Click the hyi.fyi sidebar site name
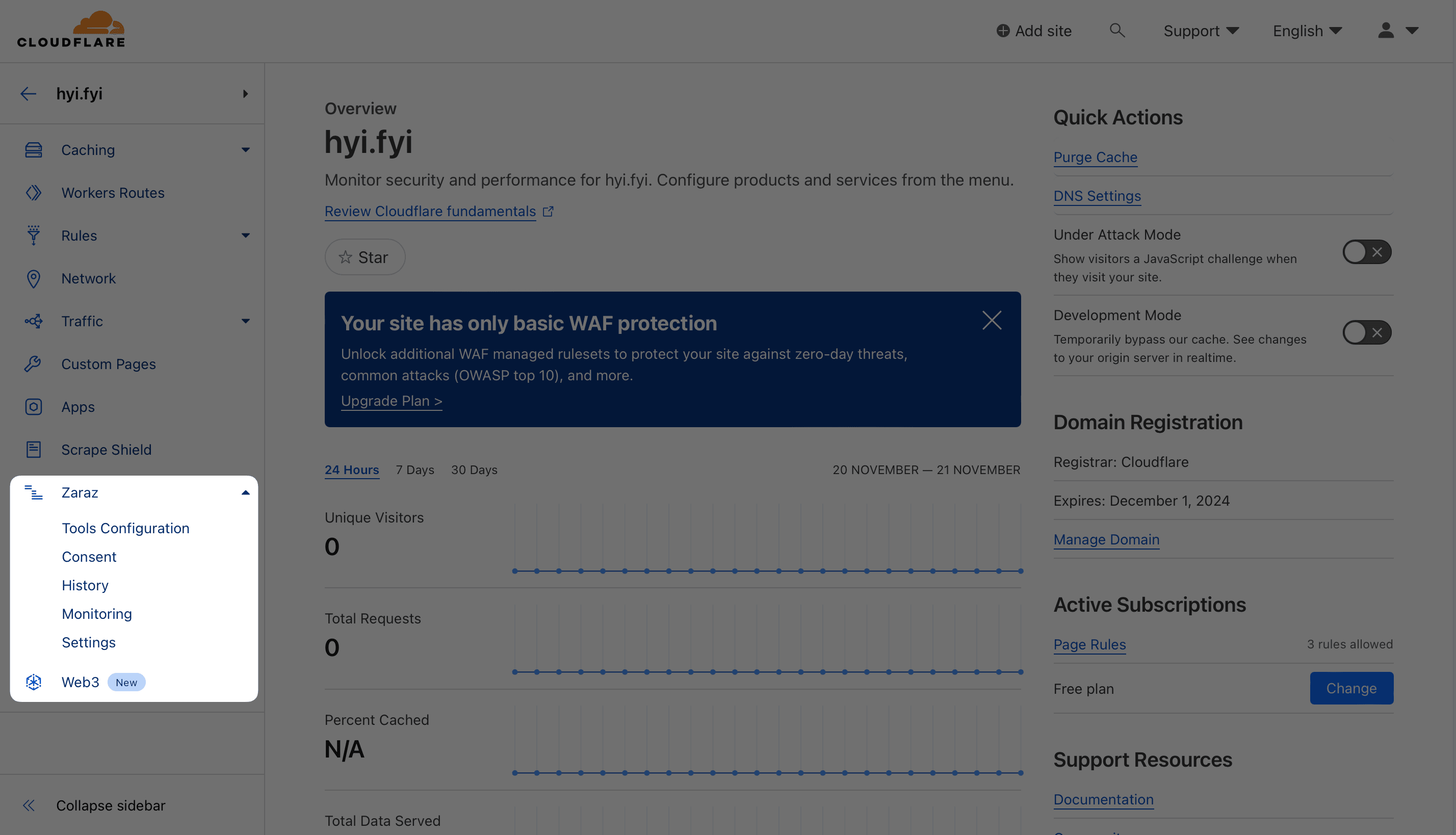This screenshot has width=1456, height=835. pos(79,93)
